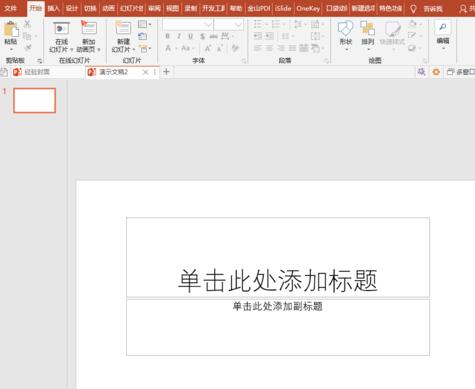Click the font color A icon
The width and height of the screenshot is (475, 389).
click(168, 49)
